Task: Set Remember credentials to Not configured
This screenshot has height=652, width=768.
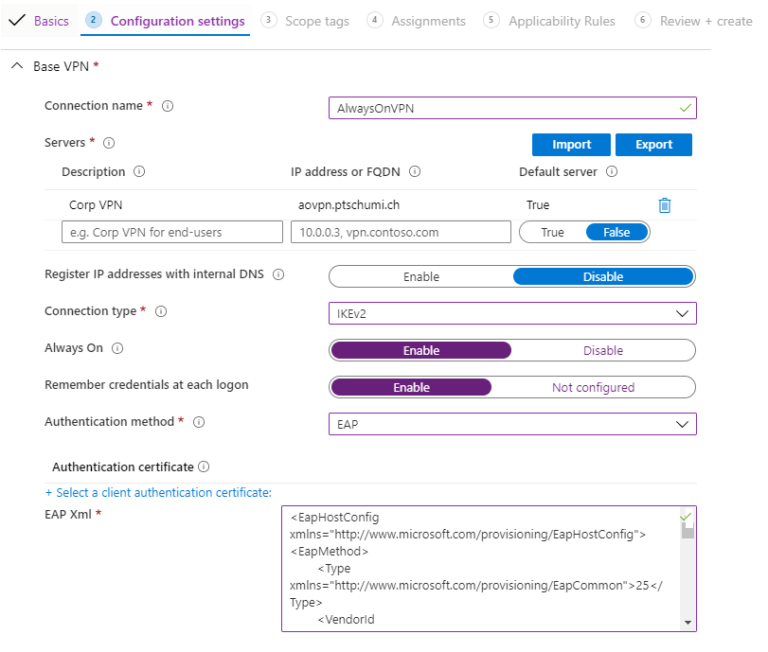Action: click(x=592, y=387)
